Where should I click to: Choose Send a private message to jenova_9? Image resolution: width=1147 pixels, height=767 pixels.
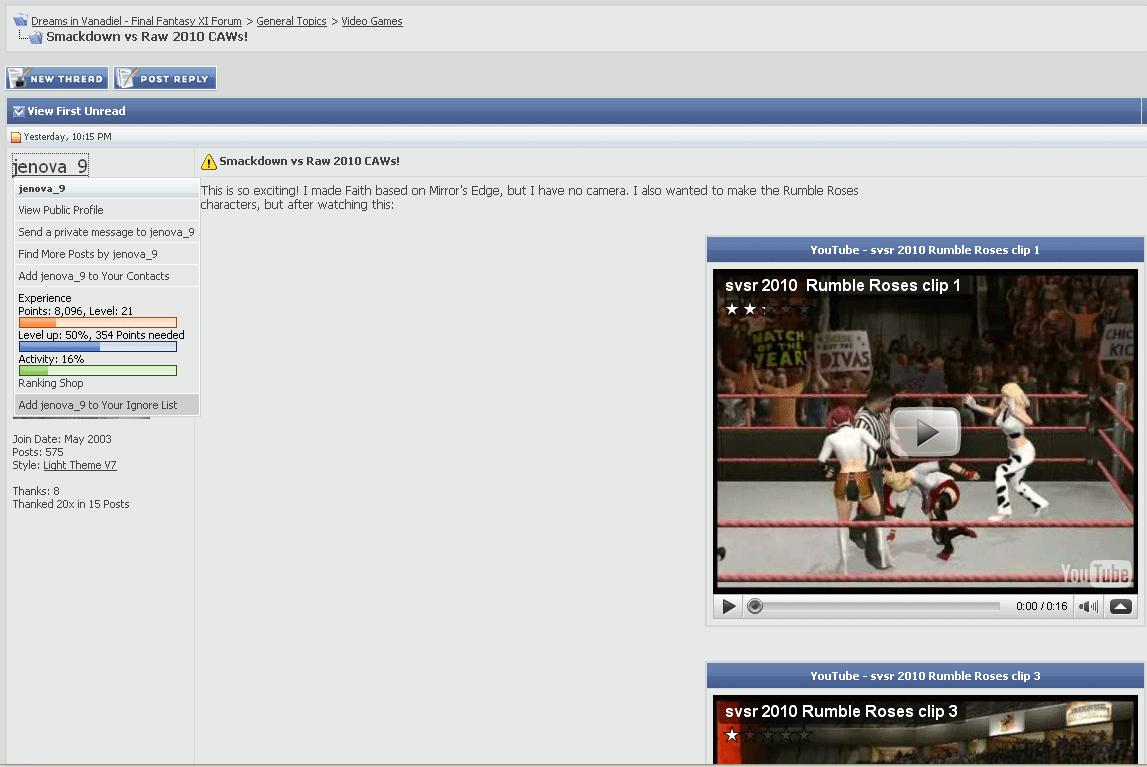pyautogui.click(x=106, y=232)
